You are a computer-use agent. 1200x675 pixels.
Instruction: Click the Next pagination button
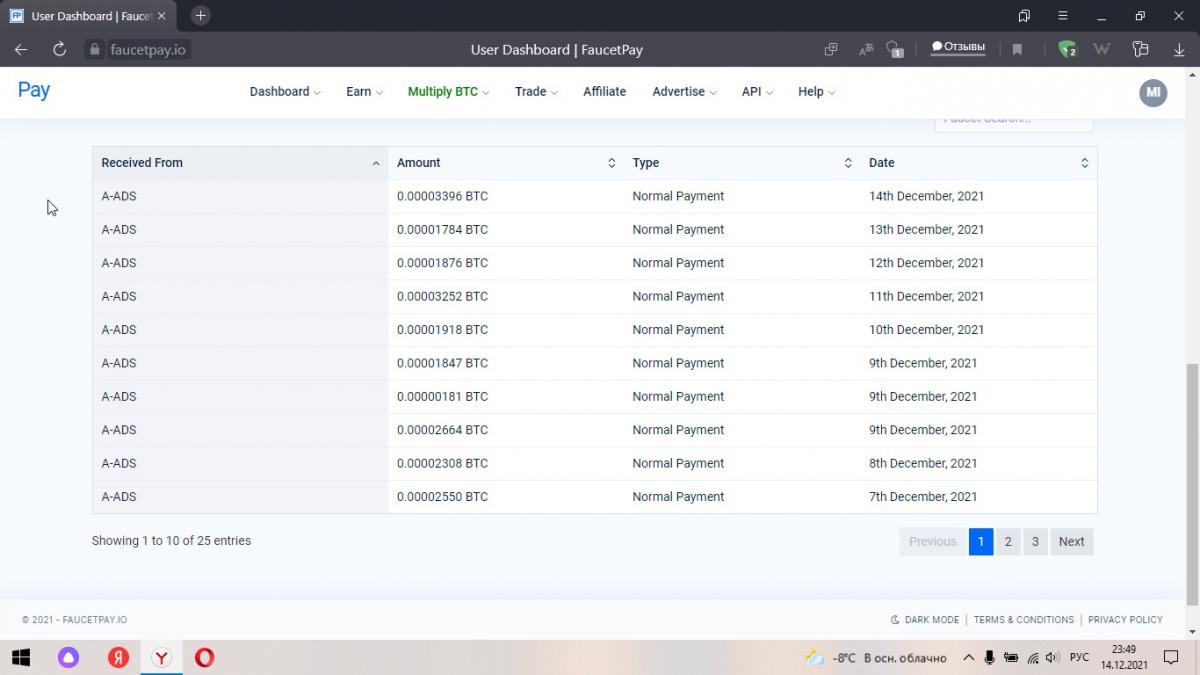[1072, 542]
